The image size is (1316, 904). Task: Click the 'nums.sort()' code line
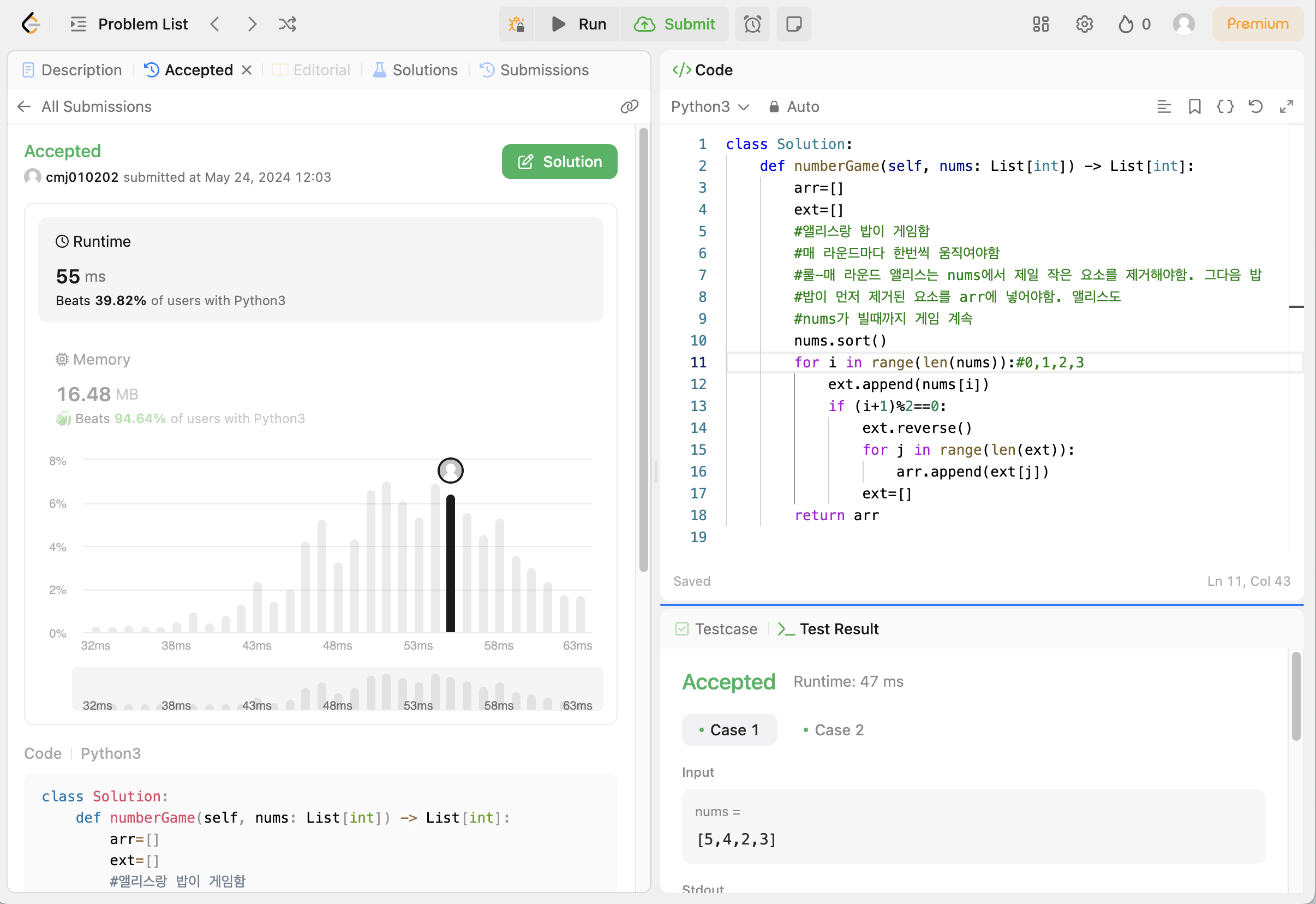[840, 341]
